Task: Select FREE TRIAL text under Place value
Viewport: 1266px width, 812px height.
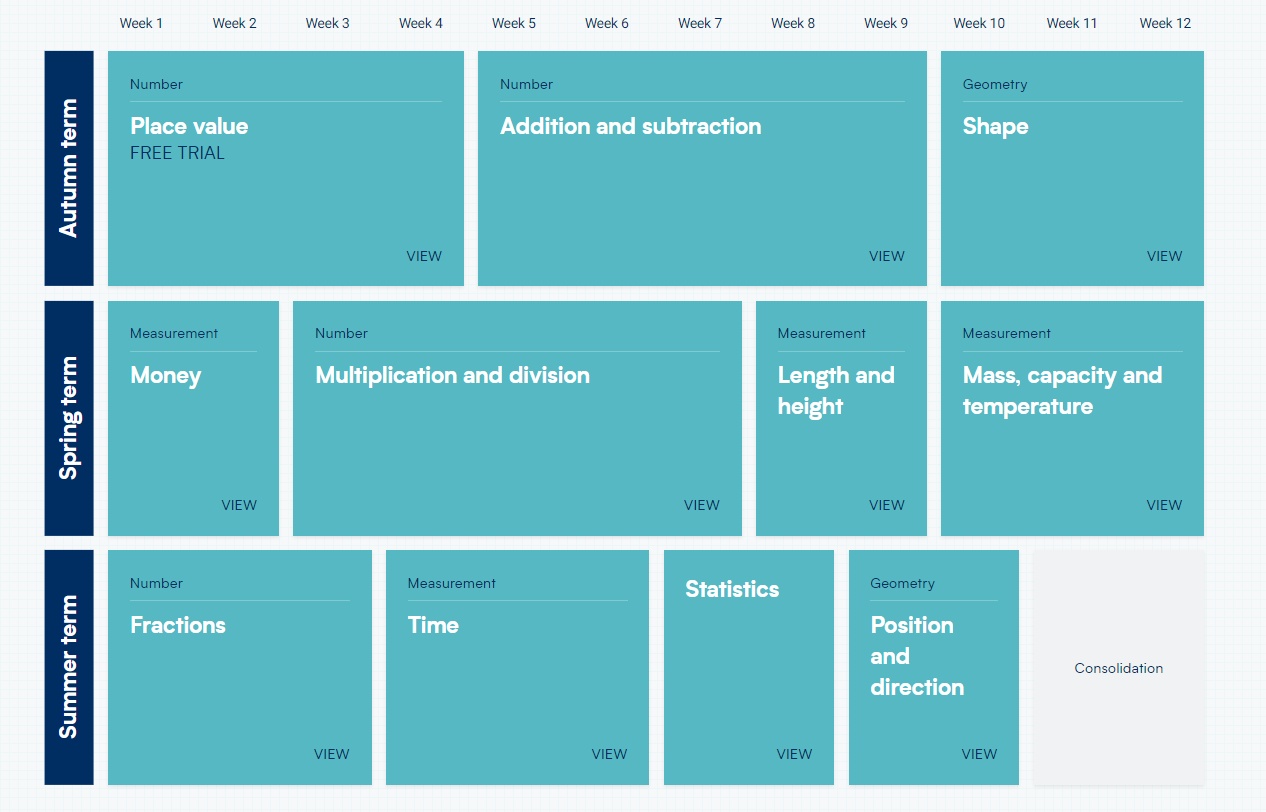Action: (177, 153)
